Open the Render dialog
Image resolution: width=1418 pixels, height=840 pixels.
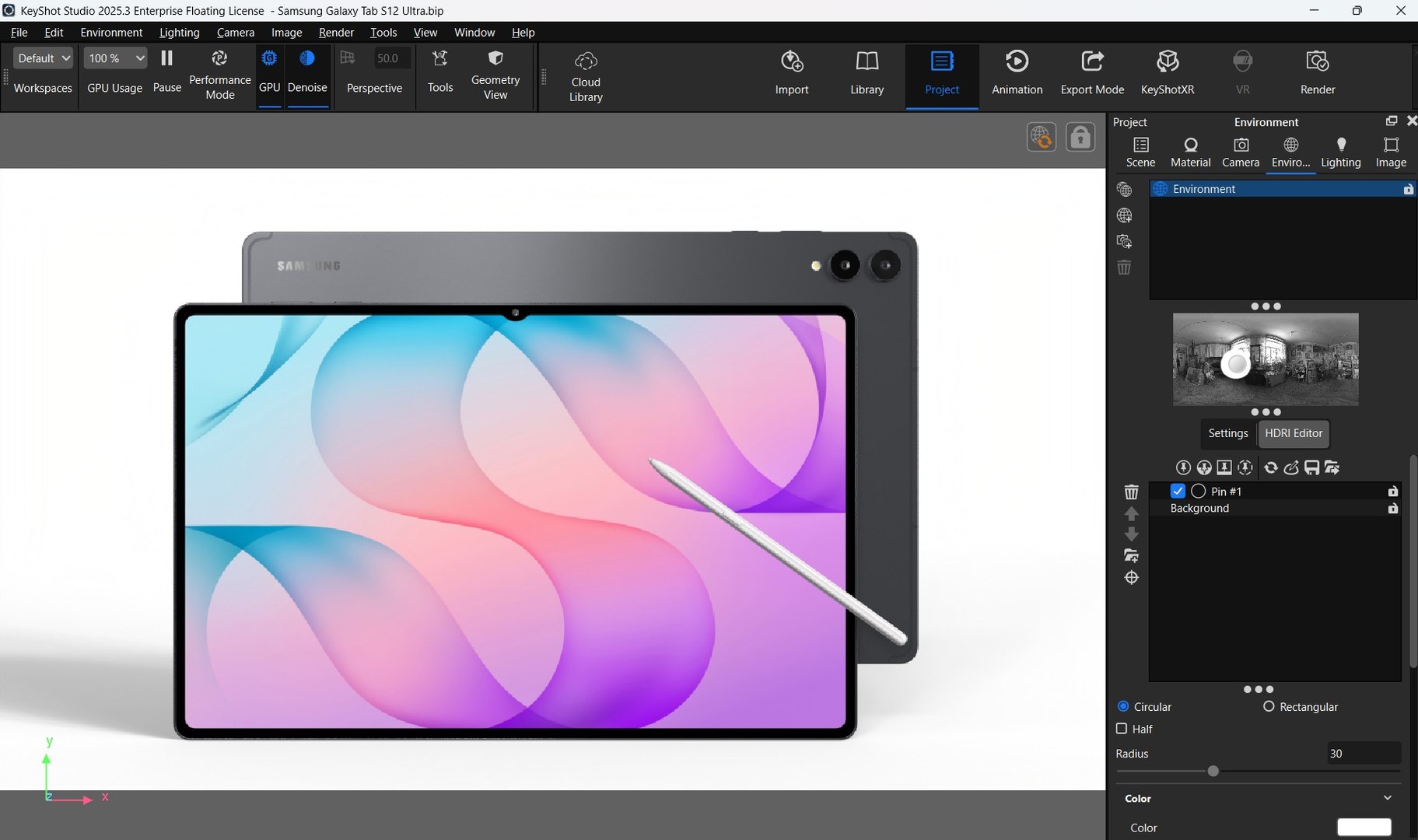pos(1317,72)
